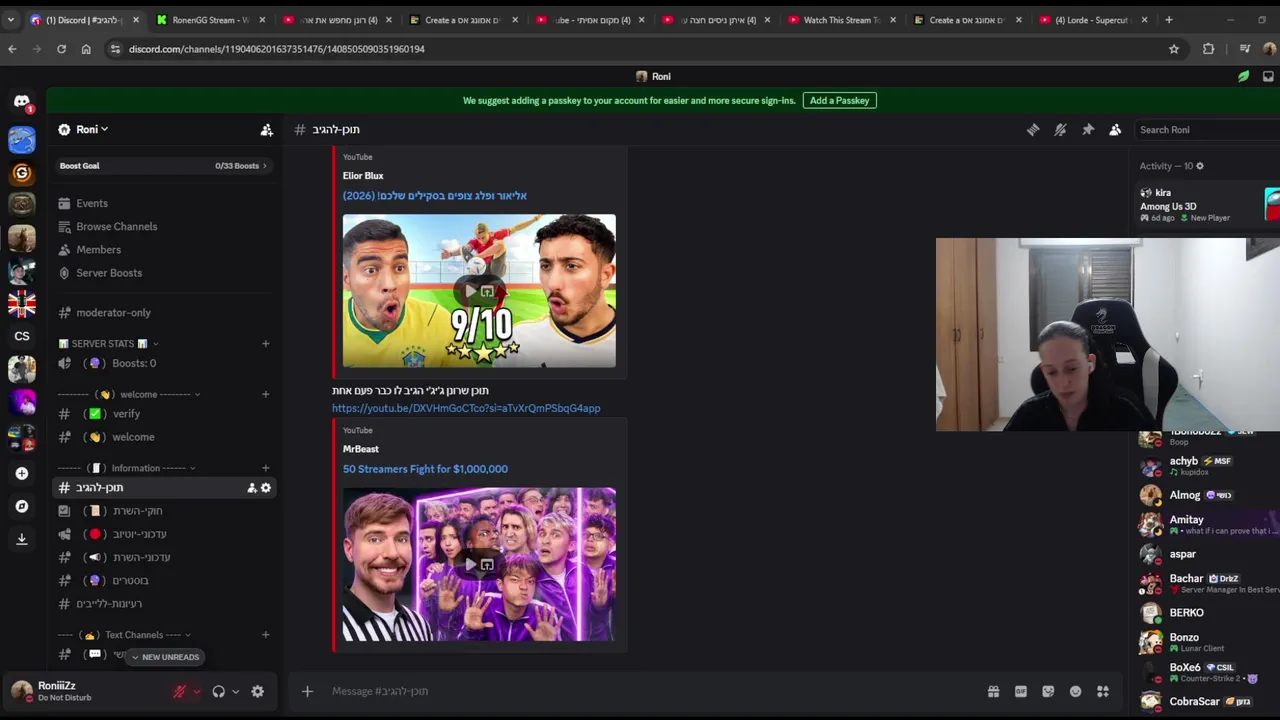
Task: Click Download Apps icon in server list
Action: 22,539
